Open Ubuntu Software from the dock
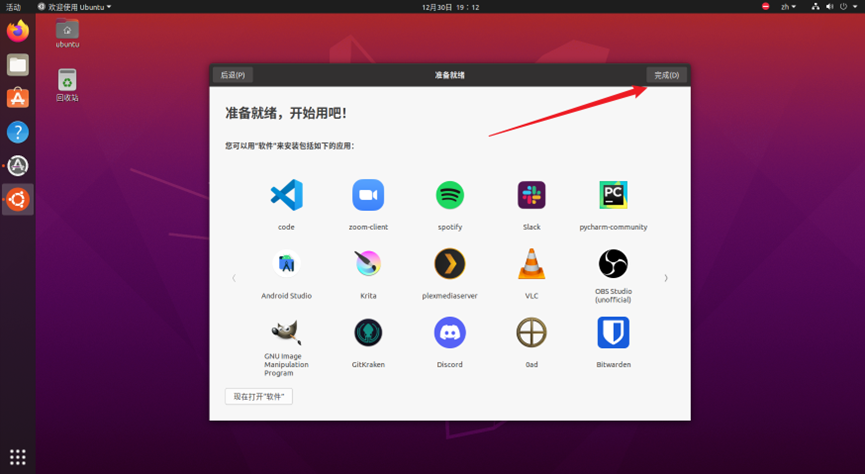Image resolution: width=865 pixels, height=474 pixels. click(x=18, y=98)
